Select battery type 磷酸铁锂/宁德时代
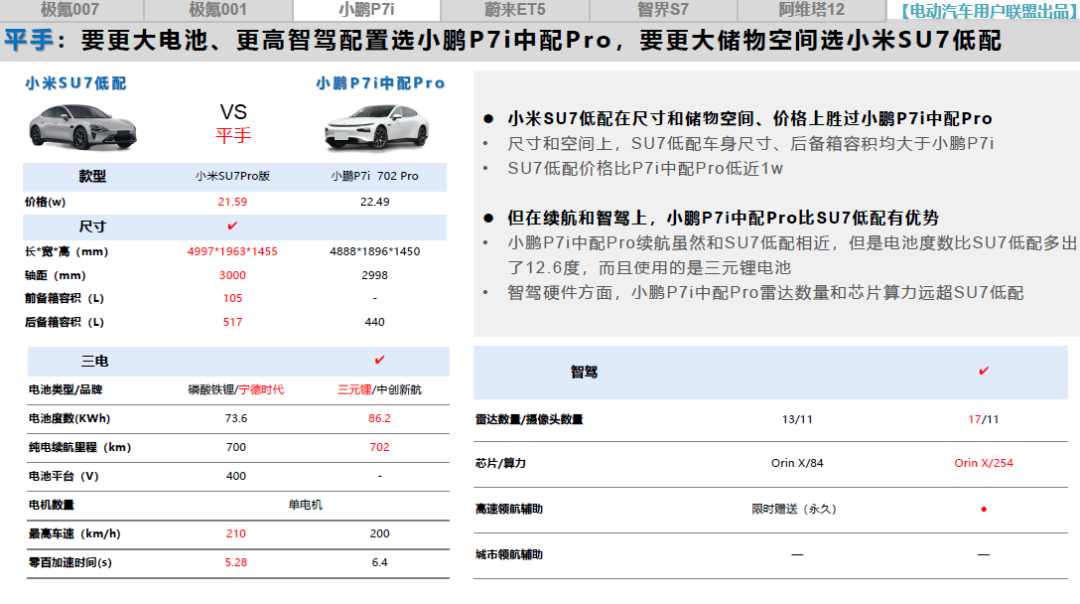 [x=236, y=390]
